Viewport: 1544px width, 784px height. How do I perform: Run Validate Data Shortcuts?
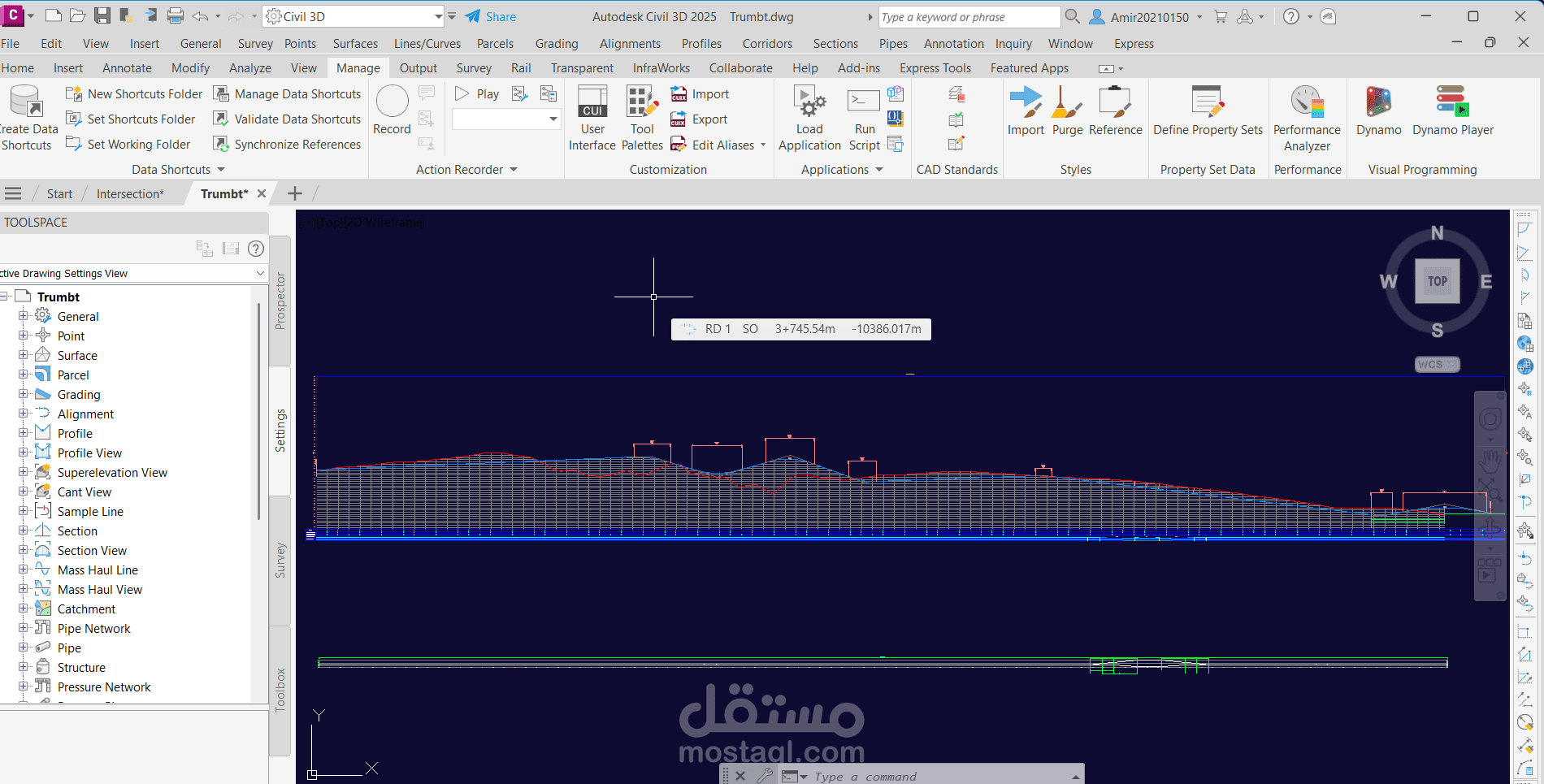tap(287, 119)
